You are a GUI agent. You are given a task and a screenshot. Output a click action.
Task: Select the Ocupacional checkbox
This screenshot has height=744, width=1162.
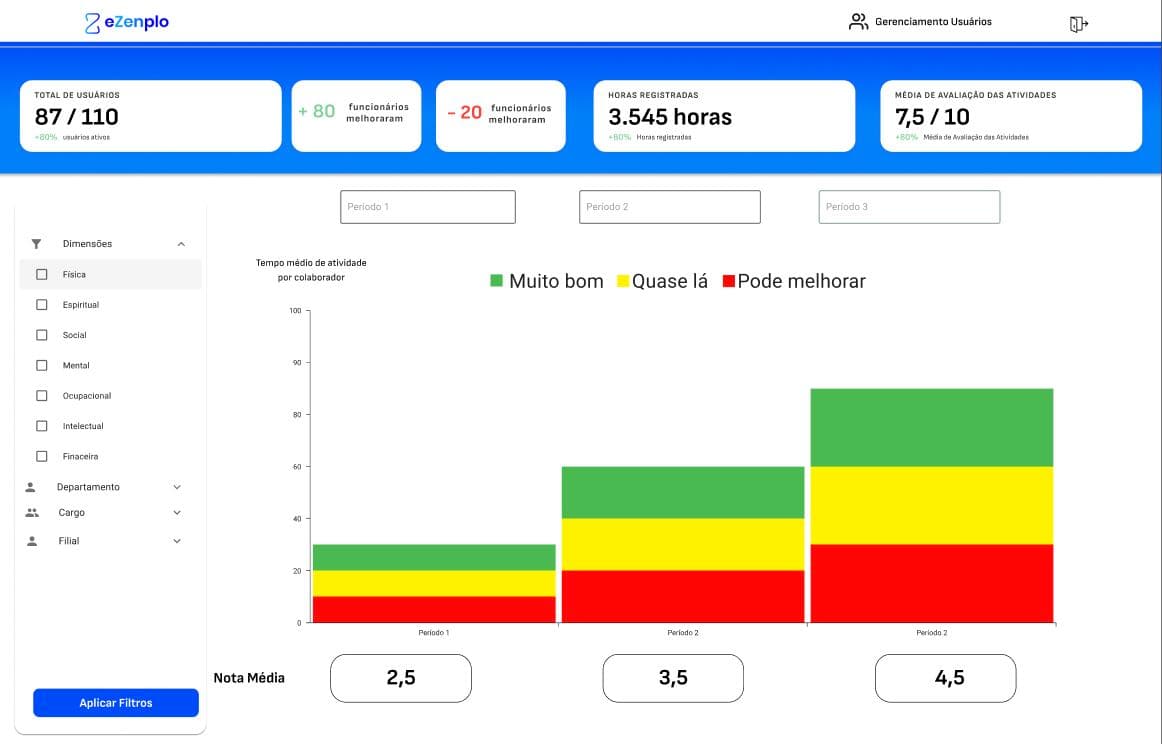42,396
